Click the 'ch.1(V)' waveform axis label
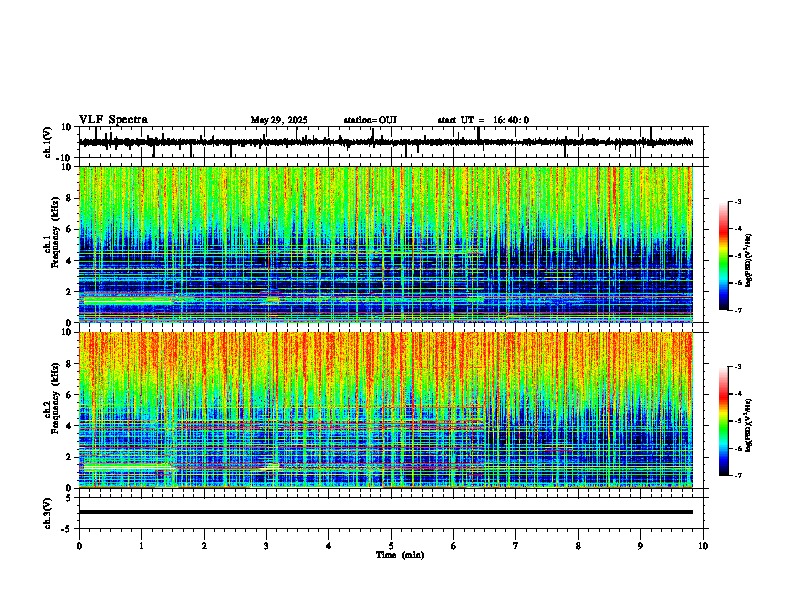 [48, 142]
